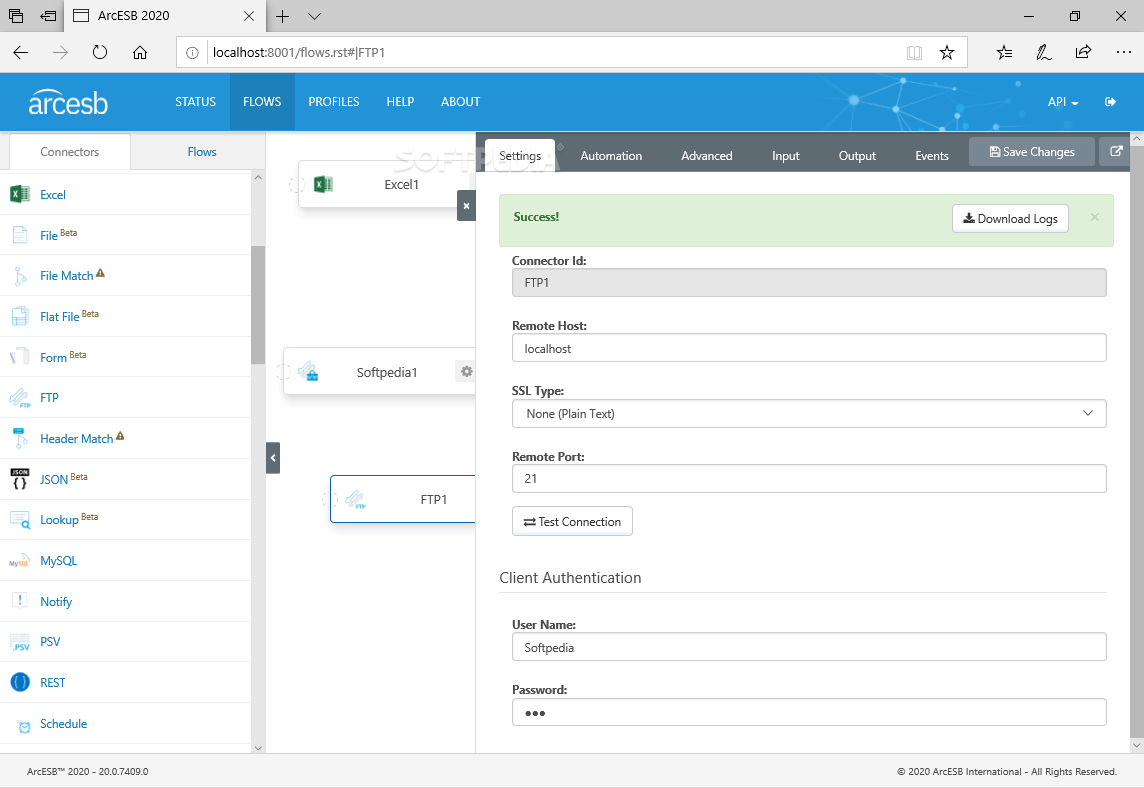Go to the STATUS page
Screen dimensions: 1144x788
pos(196,101)
